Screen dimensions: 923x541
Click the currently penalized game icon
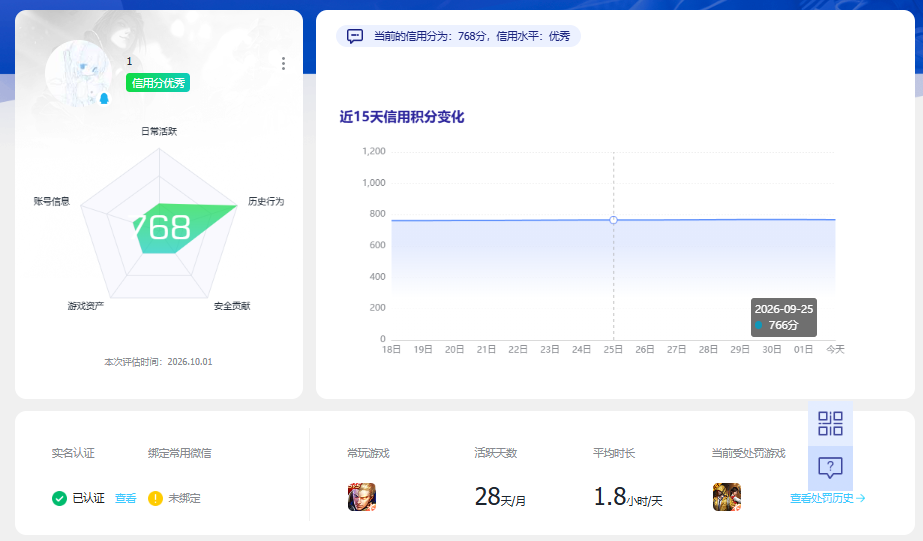[x=726, y=497]
